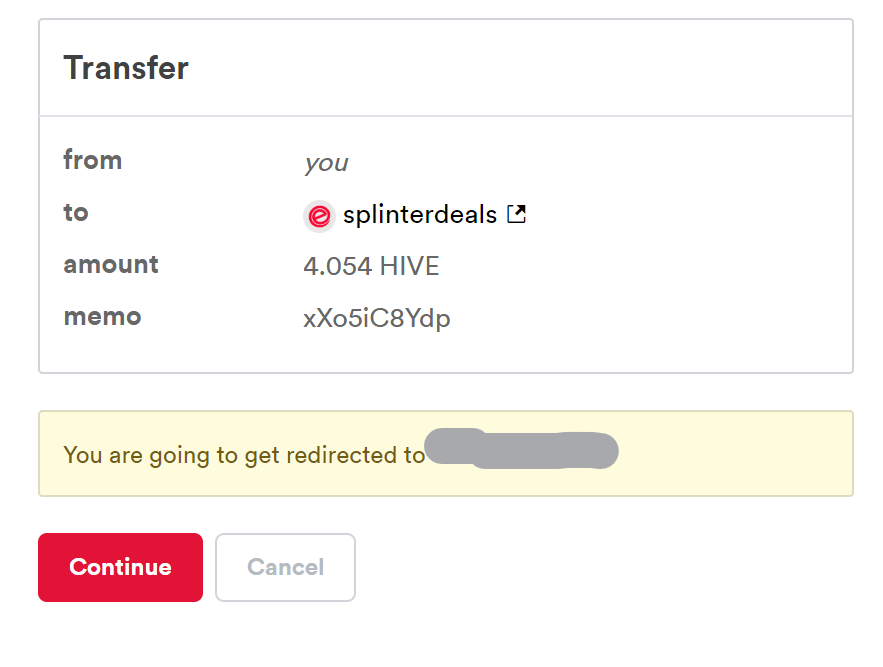Click the 4.054 amount number
Viewport: 883px width, 667px height.
[x=338, y=266]
